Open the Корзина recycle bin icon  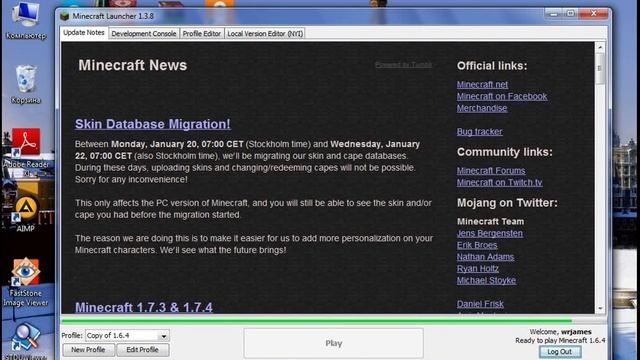click(x=26, y=84)
